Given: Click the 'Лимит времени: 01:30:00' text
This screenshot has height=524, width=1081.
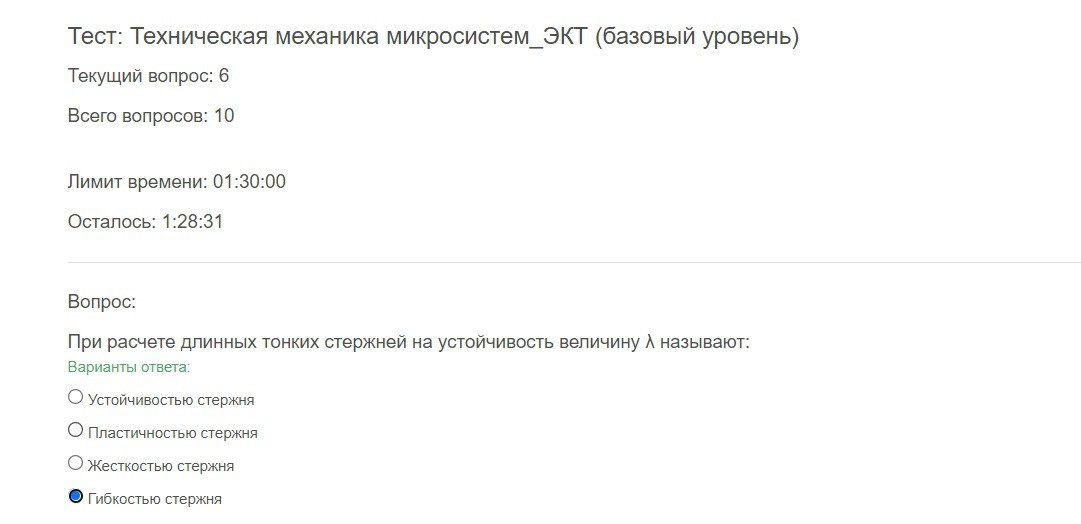Looking at the screenshot, I should (176, 182).
